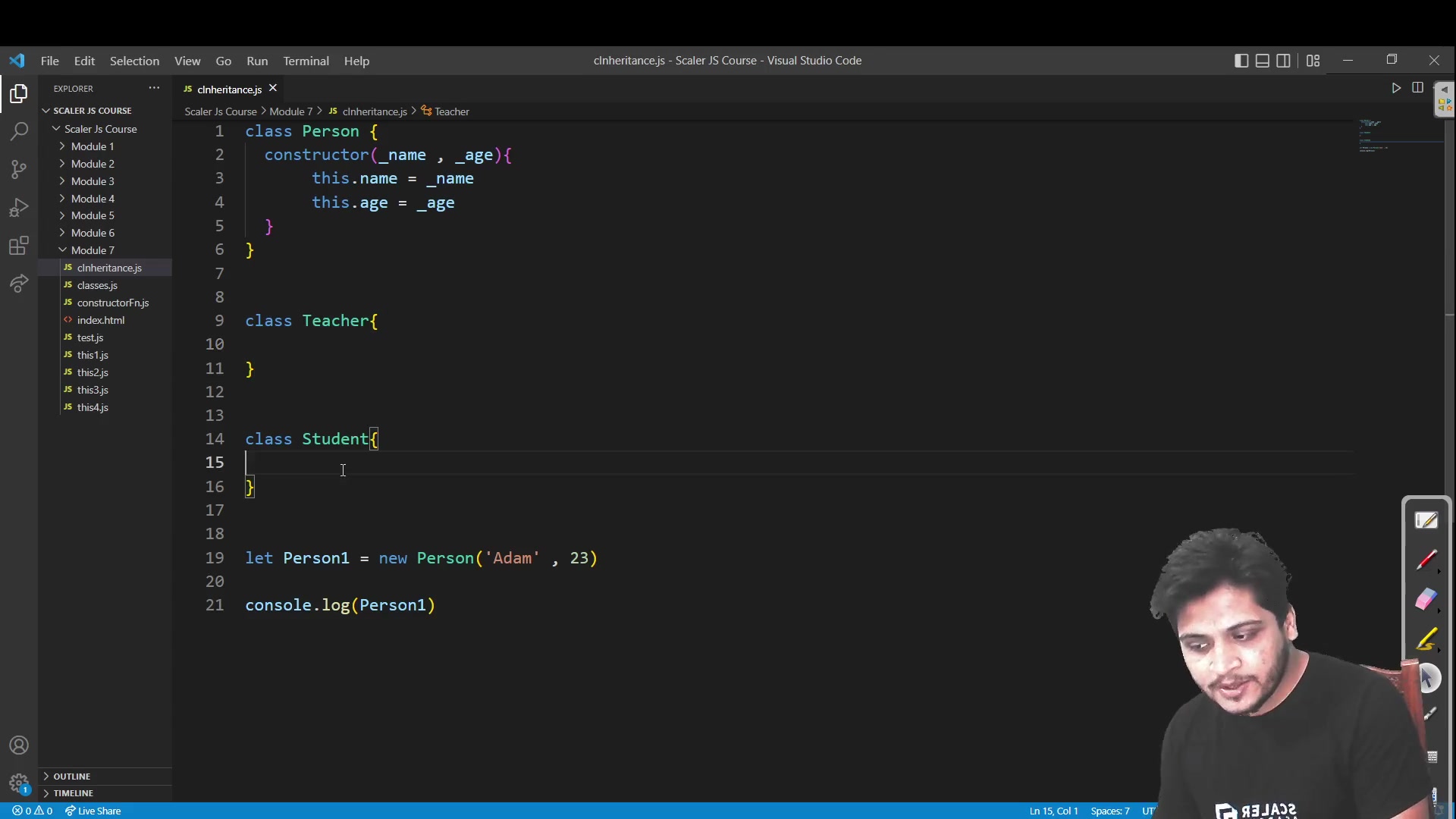The image size is (1456, 819).
Task: Click the Split Editor Right icon
Action: coord(1417,88)
